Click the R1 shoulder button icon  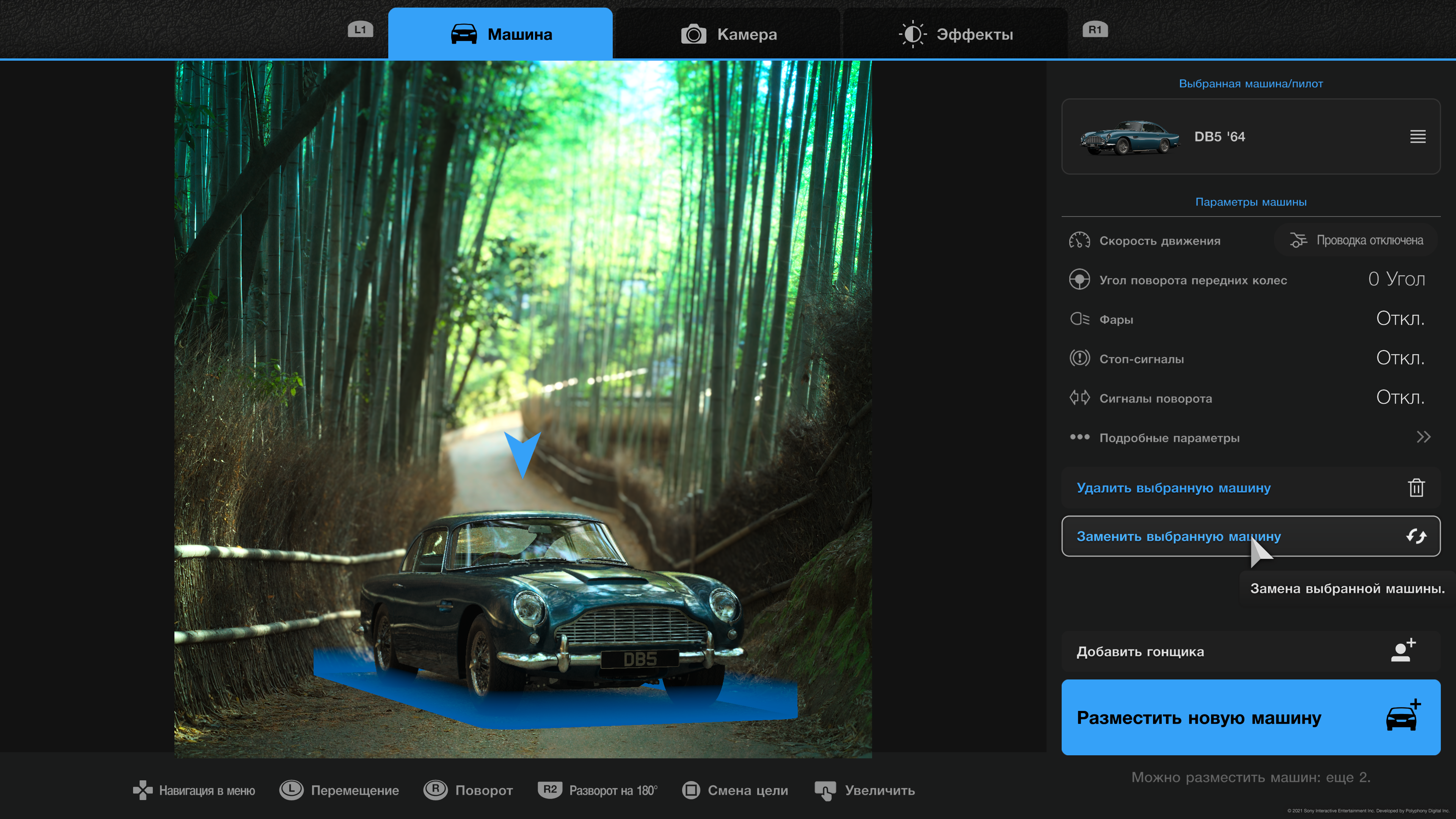click(1095, 30)
